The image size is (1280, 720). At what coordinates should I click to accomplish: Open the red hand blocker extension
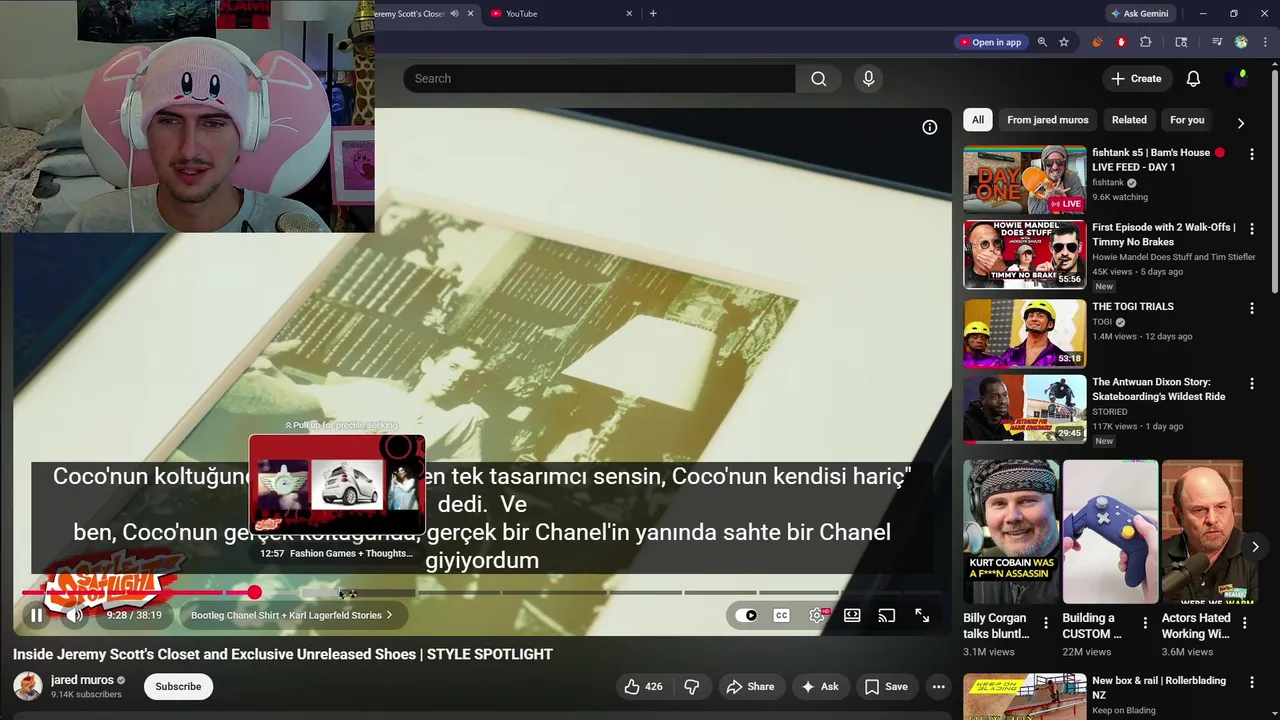(x=1121, y=42)
